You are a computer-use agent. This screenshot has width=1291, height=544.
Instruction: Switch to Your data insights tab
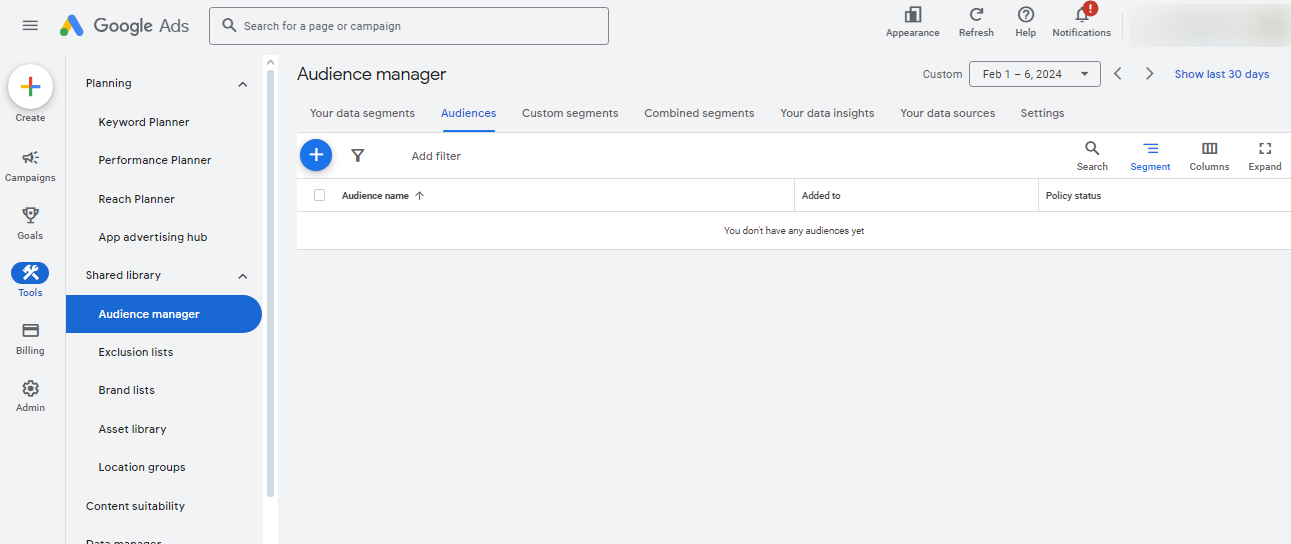827,113
